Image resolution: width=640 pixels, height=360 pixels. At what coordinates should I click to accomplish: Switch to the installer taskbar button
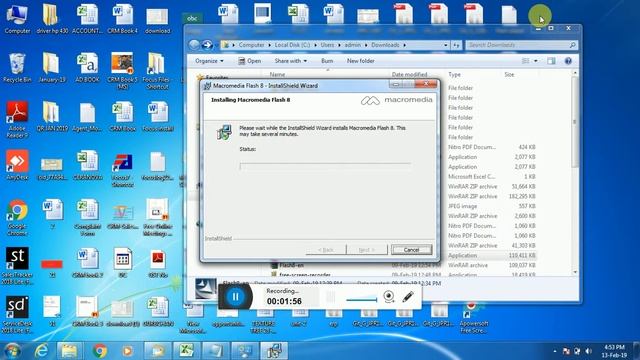click(x=274, y=351)
